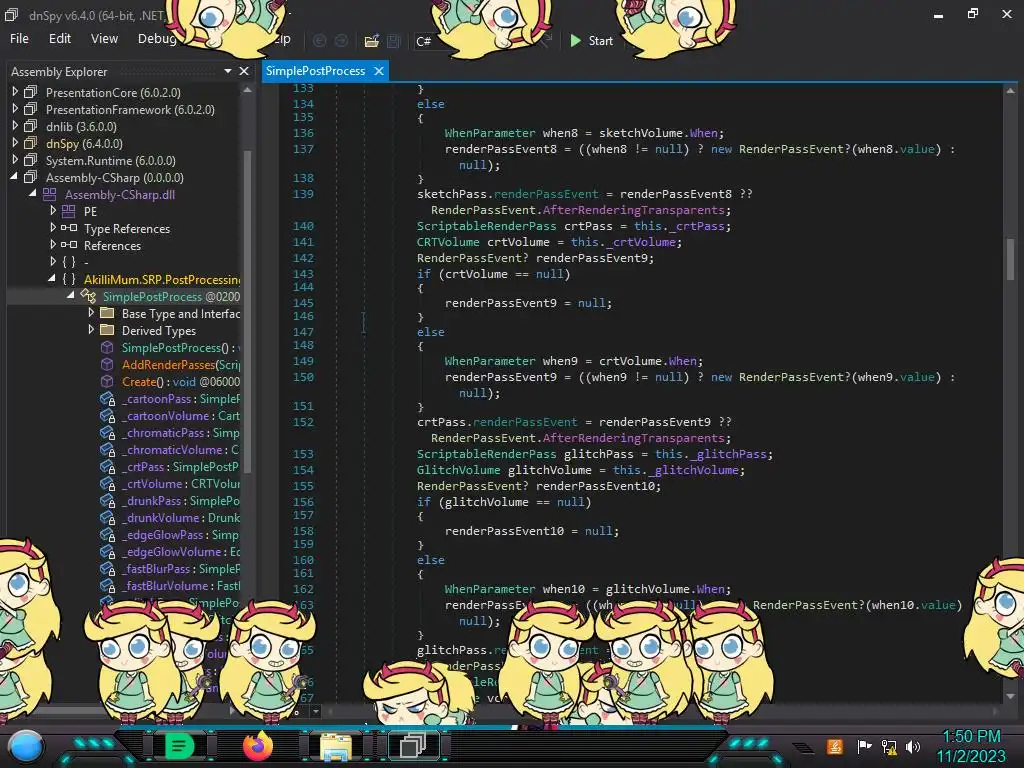Expand the dnSpy (6.4.0.0) node

[x=15, y=143]
